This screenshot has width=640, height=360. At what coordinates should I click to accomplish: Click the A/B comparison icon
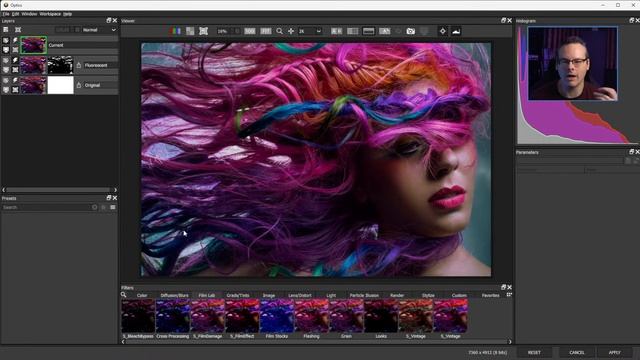click(384, 31)
